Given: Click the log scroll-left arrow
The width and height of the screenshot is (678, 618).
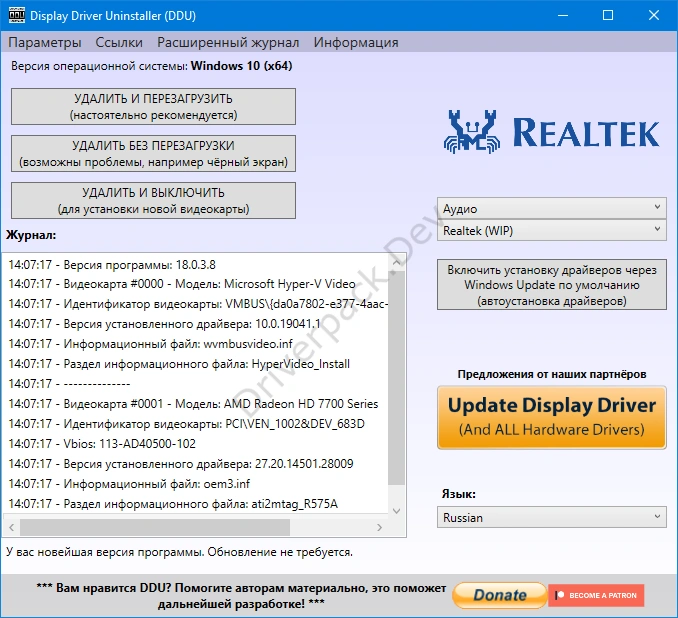Looking at the screenshot, I should click(12, 527).
